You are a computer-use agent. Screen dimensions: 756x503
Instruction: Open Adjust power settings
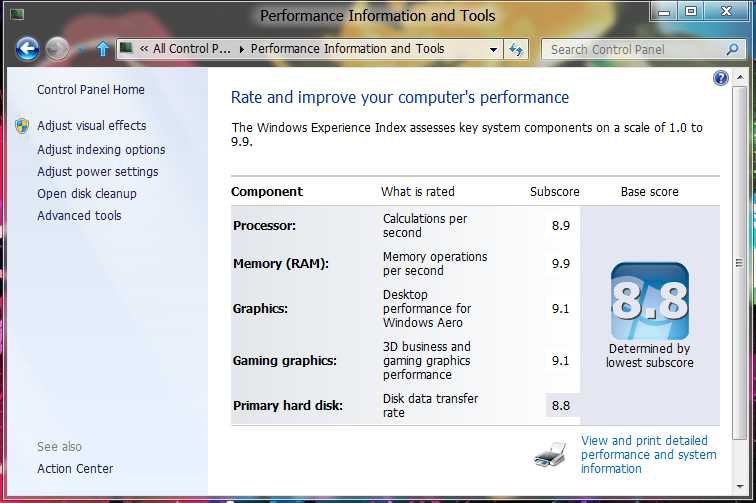[x=97, y=172]
